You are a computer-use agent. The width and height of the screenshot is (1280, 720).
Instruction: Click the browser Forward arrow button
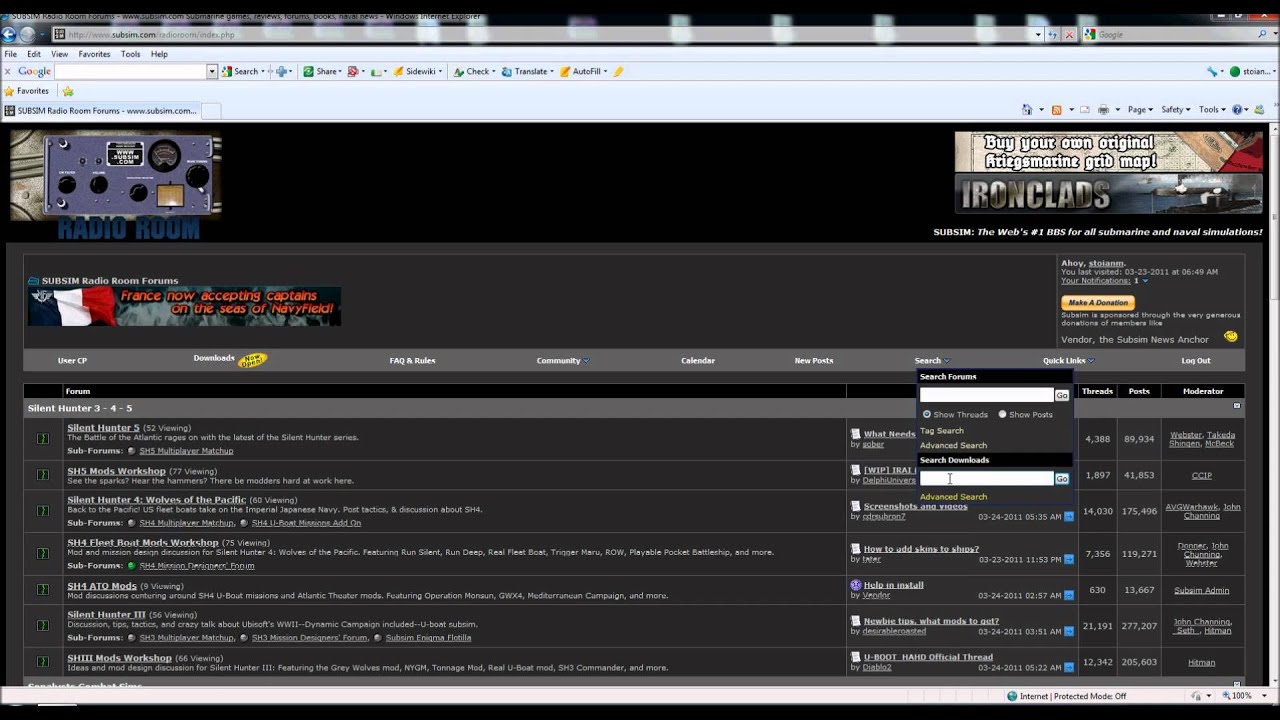(x=28, y=34)
